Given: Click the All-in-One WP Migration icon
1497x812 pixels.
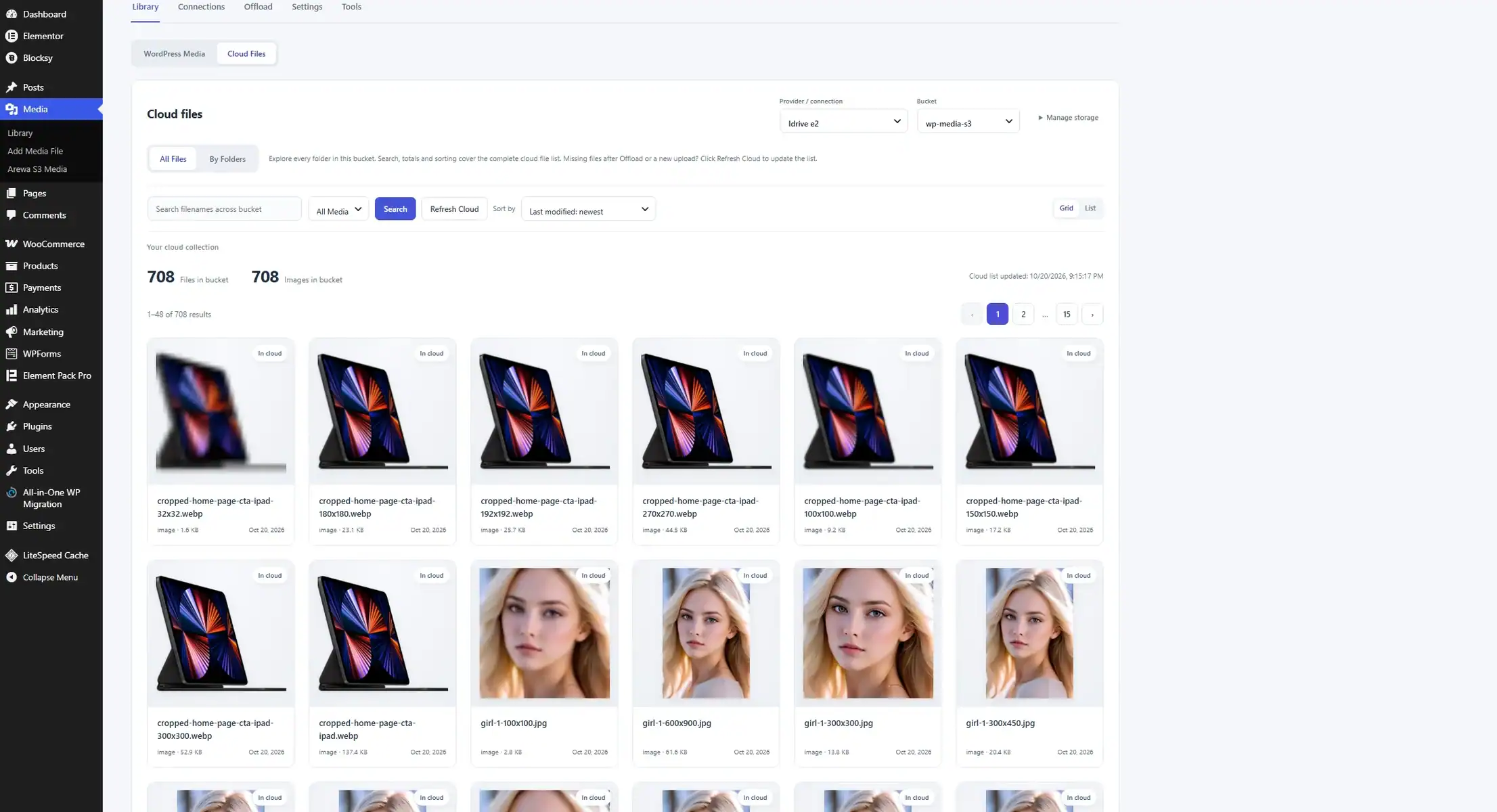Looking at the screenshot, I should (12, 493).
